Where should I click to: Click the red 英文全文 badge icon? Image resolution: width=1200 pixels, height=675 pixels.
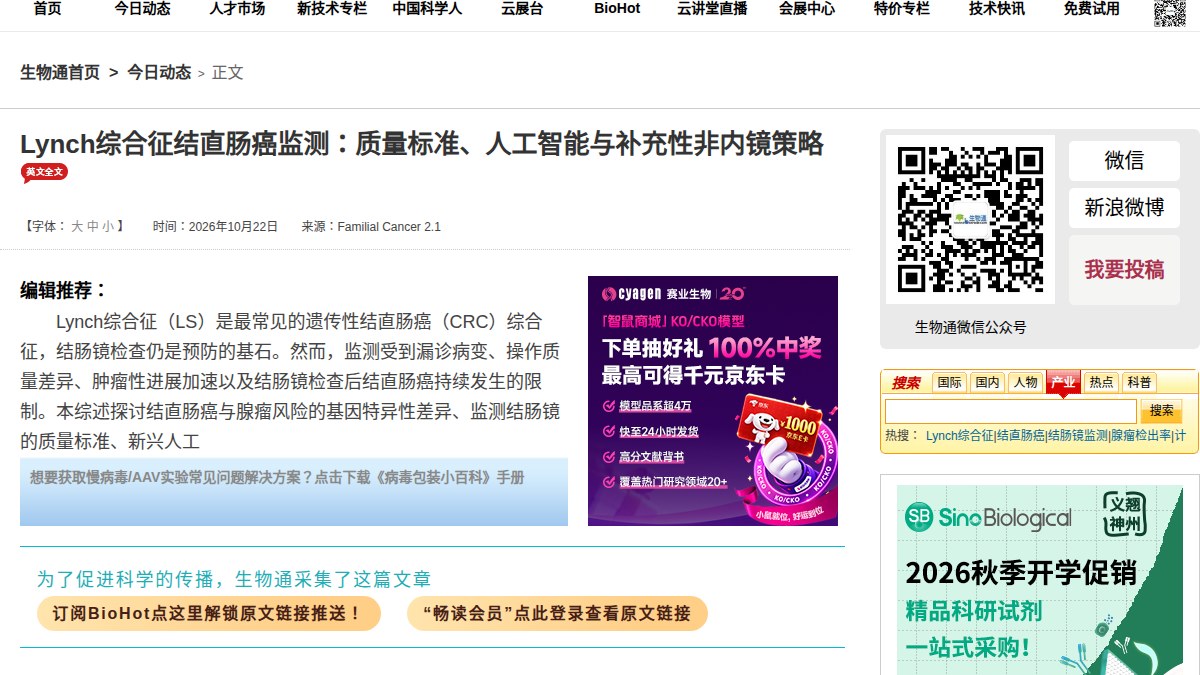[44, 173]
